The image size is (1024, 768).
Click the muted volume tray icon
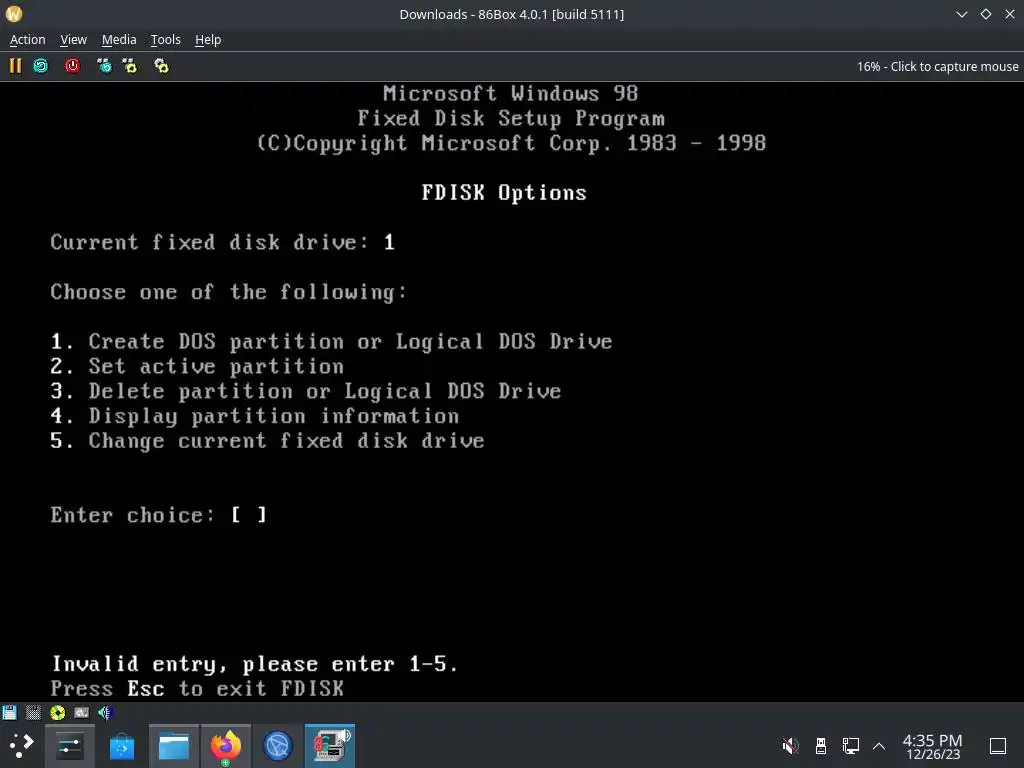tap(791, 746)
